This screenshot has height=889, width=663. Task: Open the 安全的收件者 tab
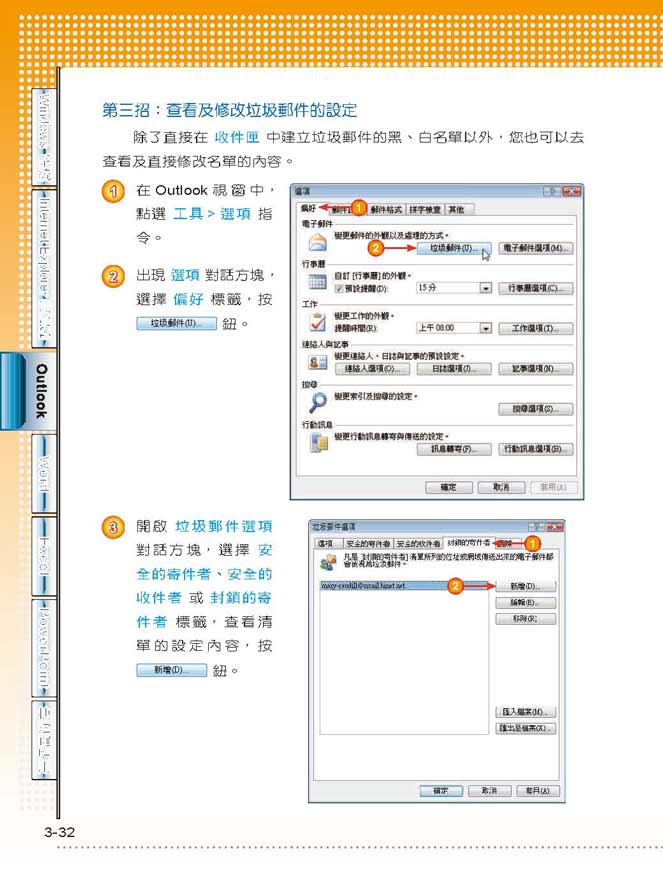pos(418,544)
